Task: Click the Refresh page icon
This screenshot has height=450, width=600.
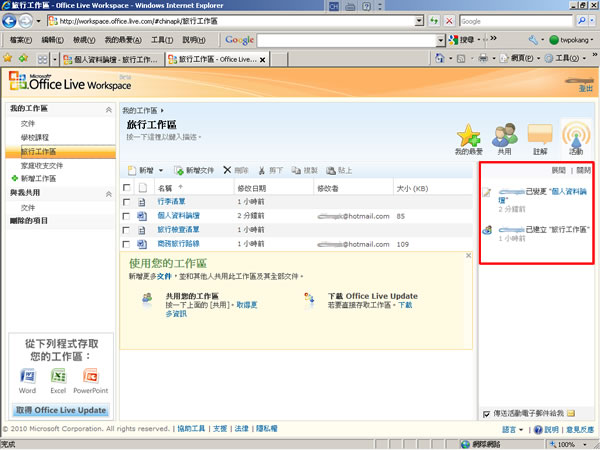Action: click(434, 21)
